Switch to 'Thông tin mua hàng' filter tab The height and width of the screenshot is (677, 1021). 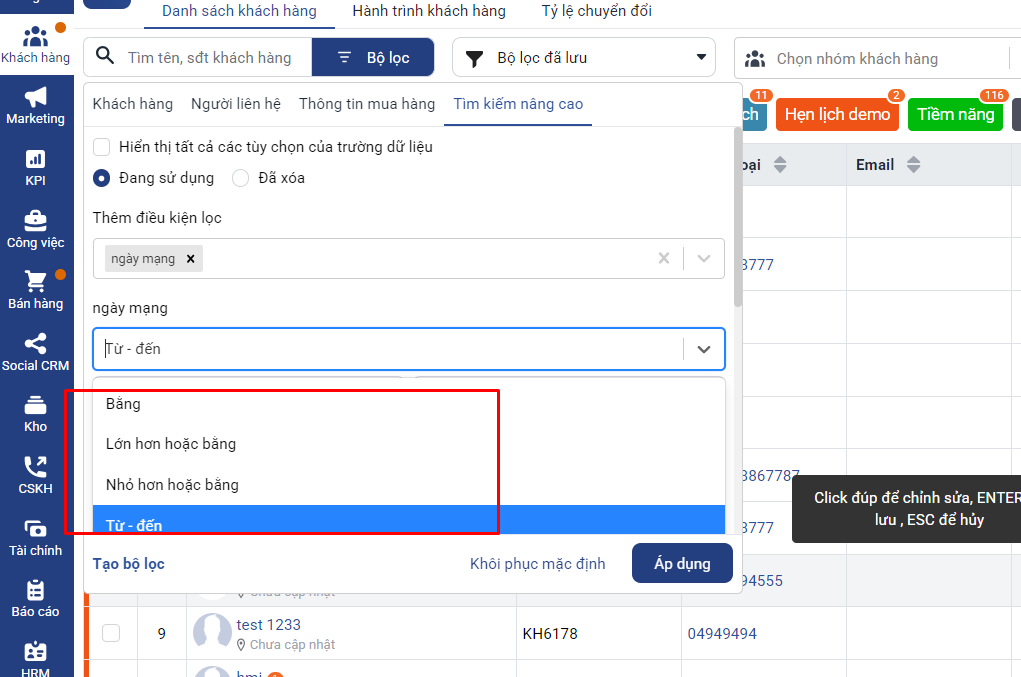(367, 104)
